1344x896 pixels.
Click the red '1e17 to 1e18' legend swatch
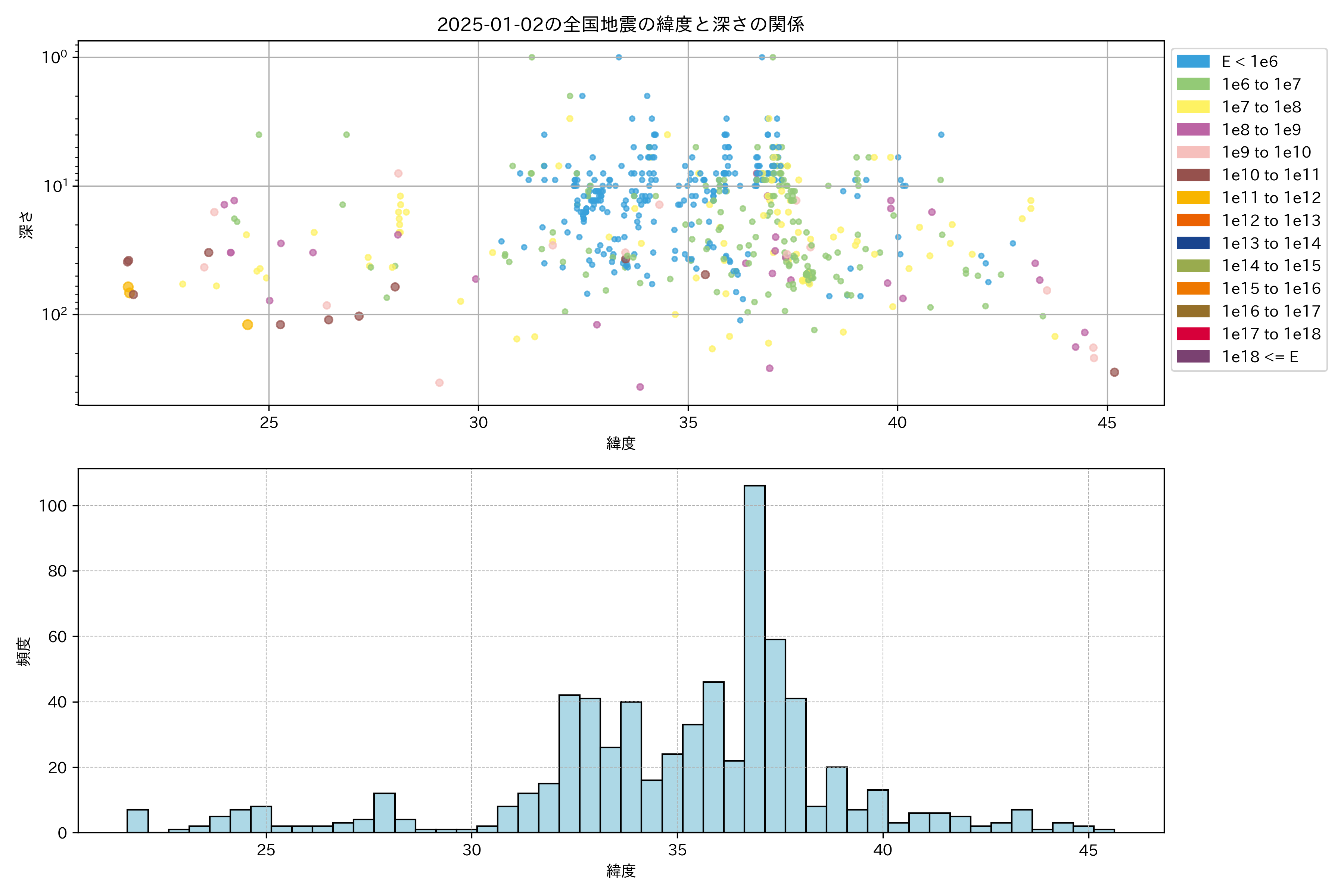click(x=1193, y=334)
